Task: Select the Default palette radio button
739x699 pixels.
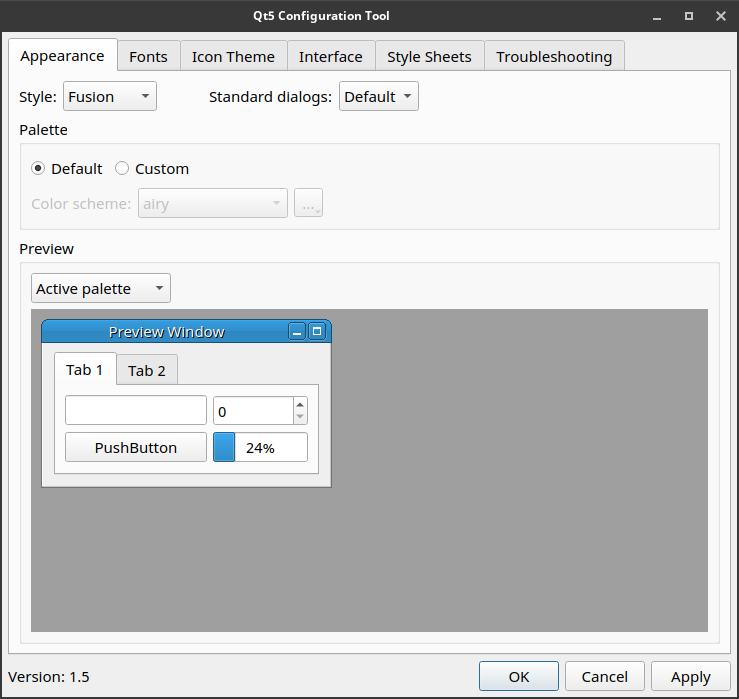Action: point(38,169)
